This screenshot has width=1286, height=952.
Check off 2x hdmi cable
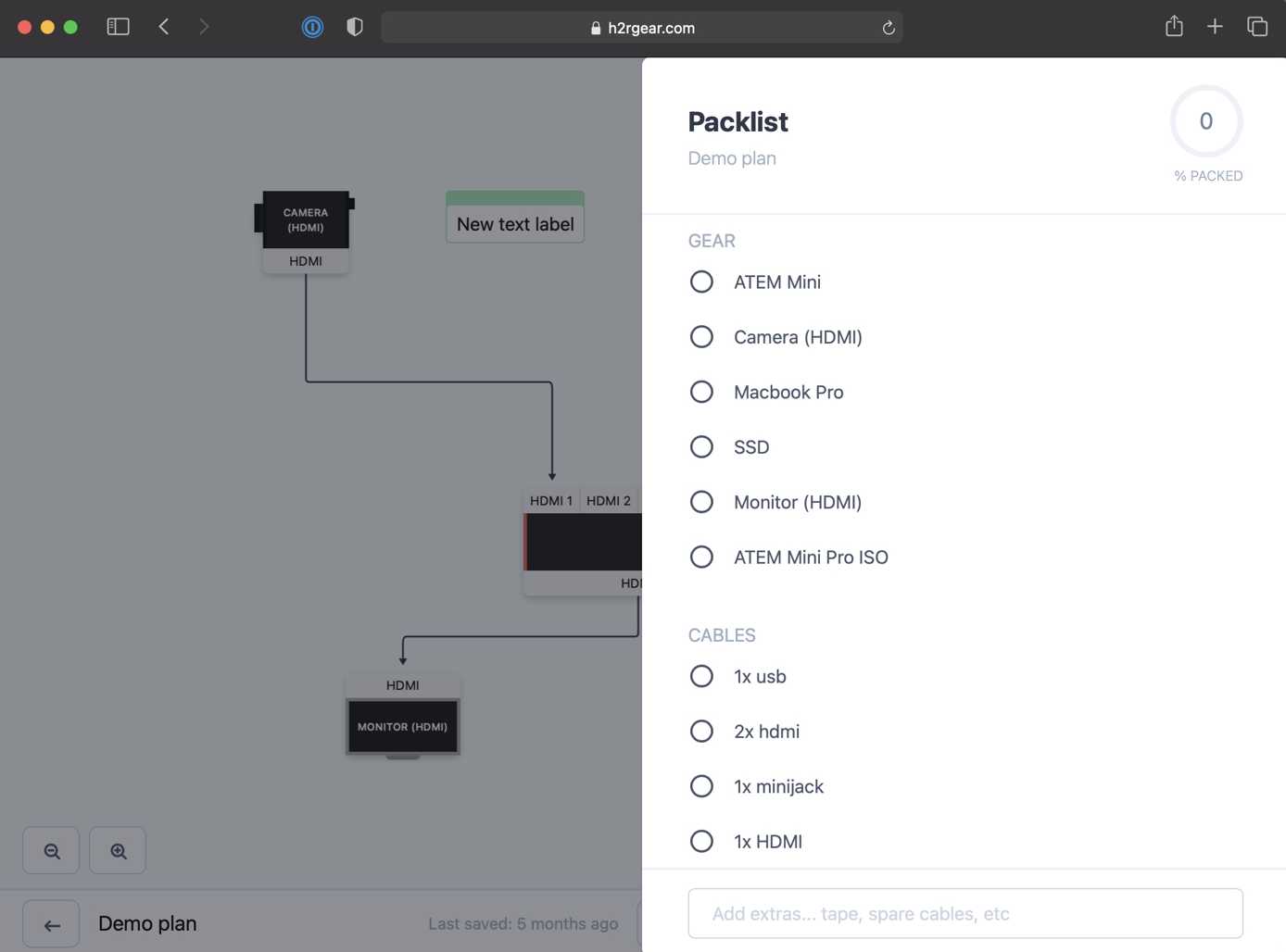pyautogui.click(x=701, y=732)
